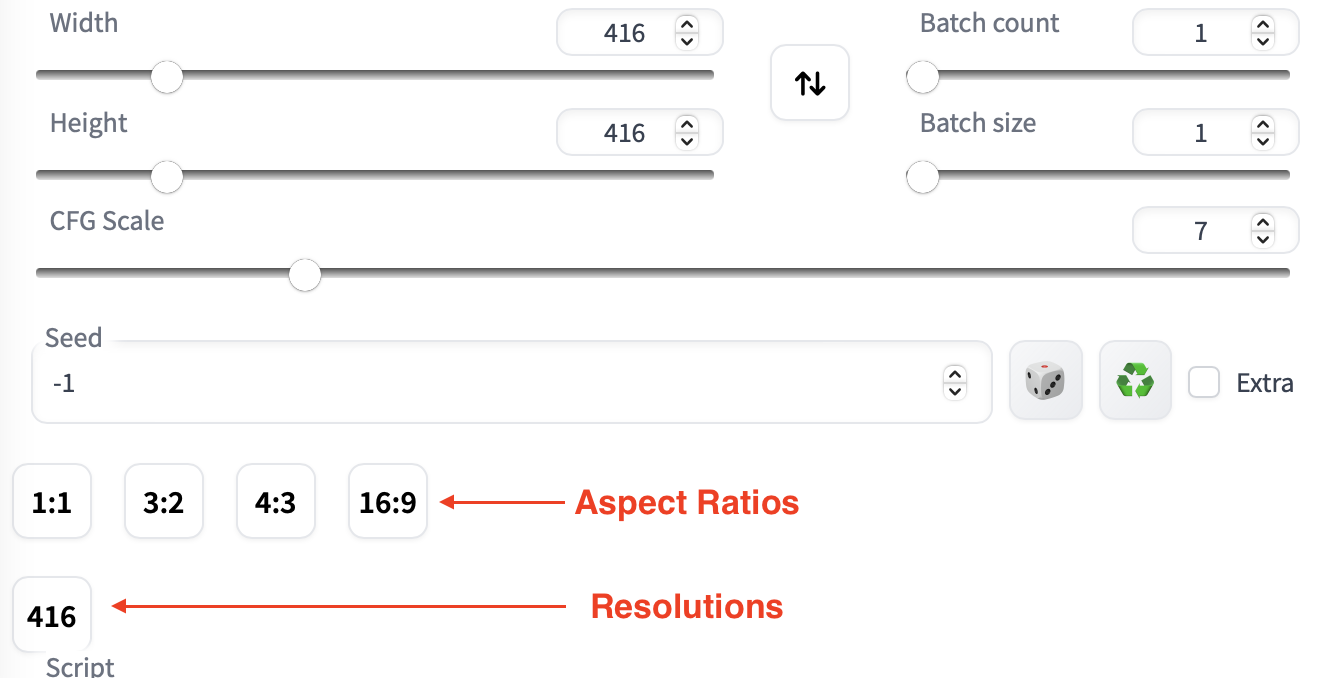This screenshot has width=1318, height=678.
Task: Click into the Seed input field
Action: [x=480, y=383]
